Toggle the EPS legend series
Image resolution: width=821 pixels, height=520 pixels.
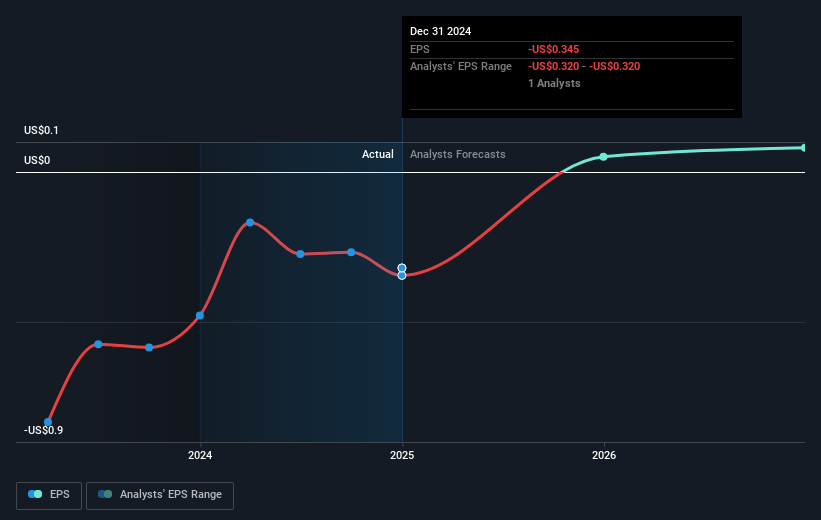coord(49,495)
